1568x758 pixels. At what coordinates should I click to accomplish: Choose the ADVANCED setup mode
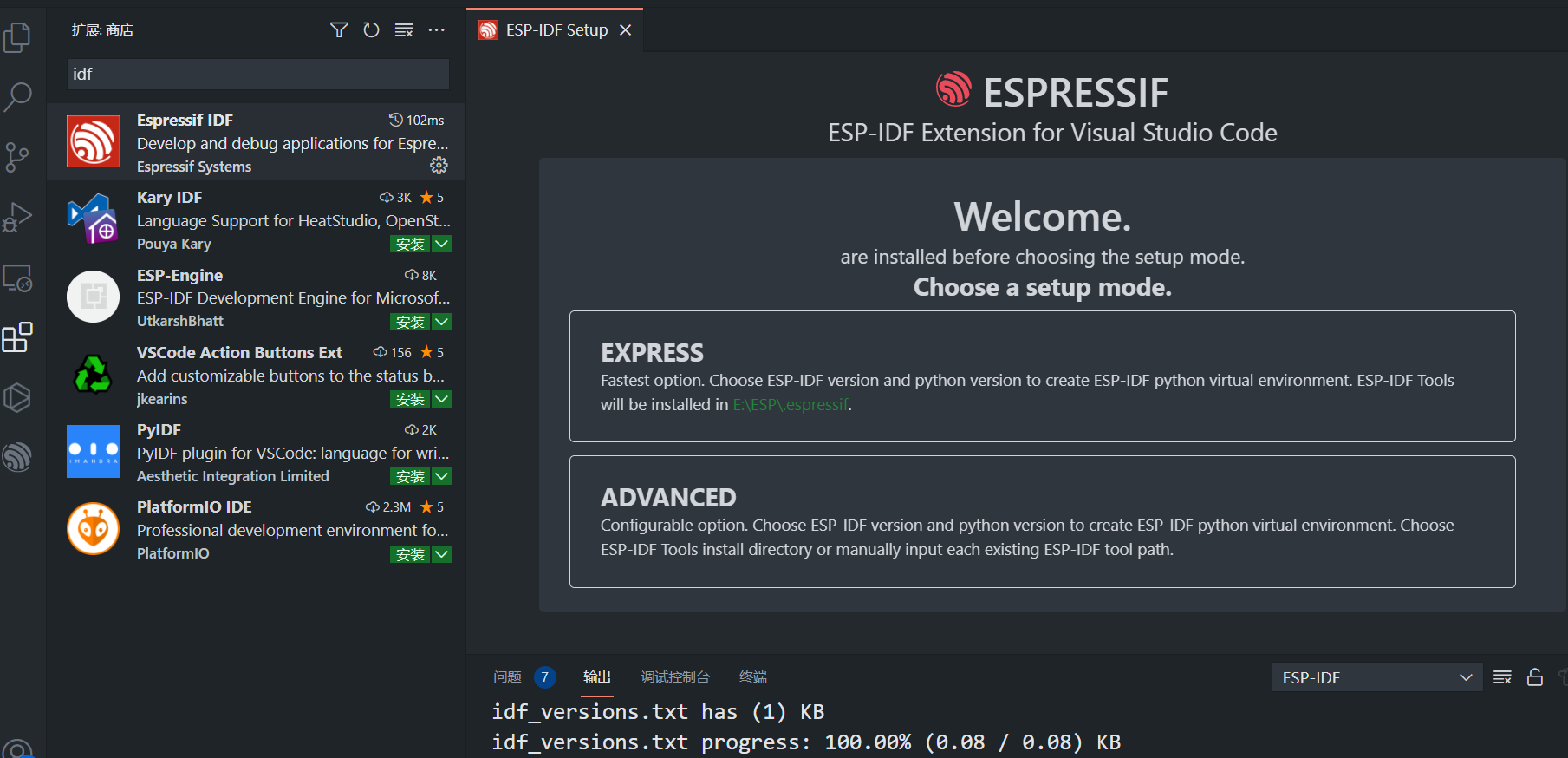[x=1042, y=521]
